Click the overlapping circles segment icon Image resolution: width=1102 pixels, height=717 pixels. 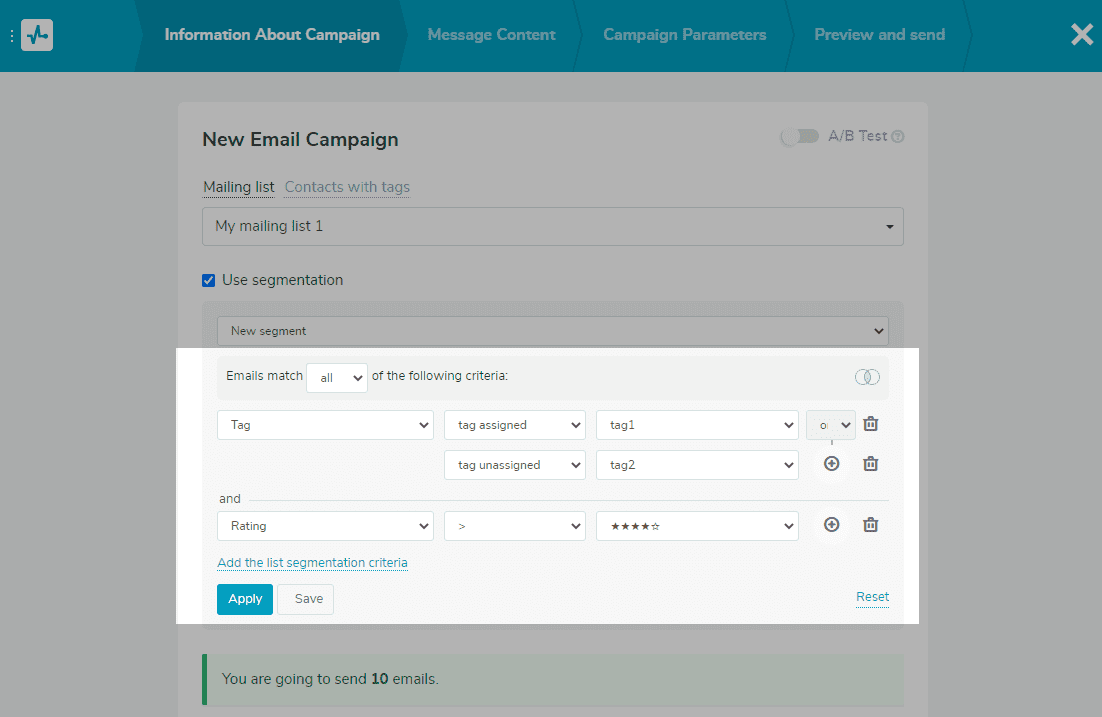(867, 377)
